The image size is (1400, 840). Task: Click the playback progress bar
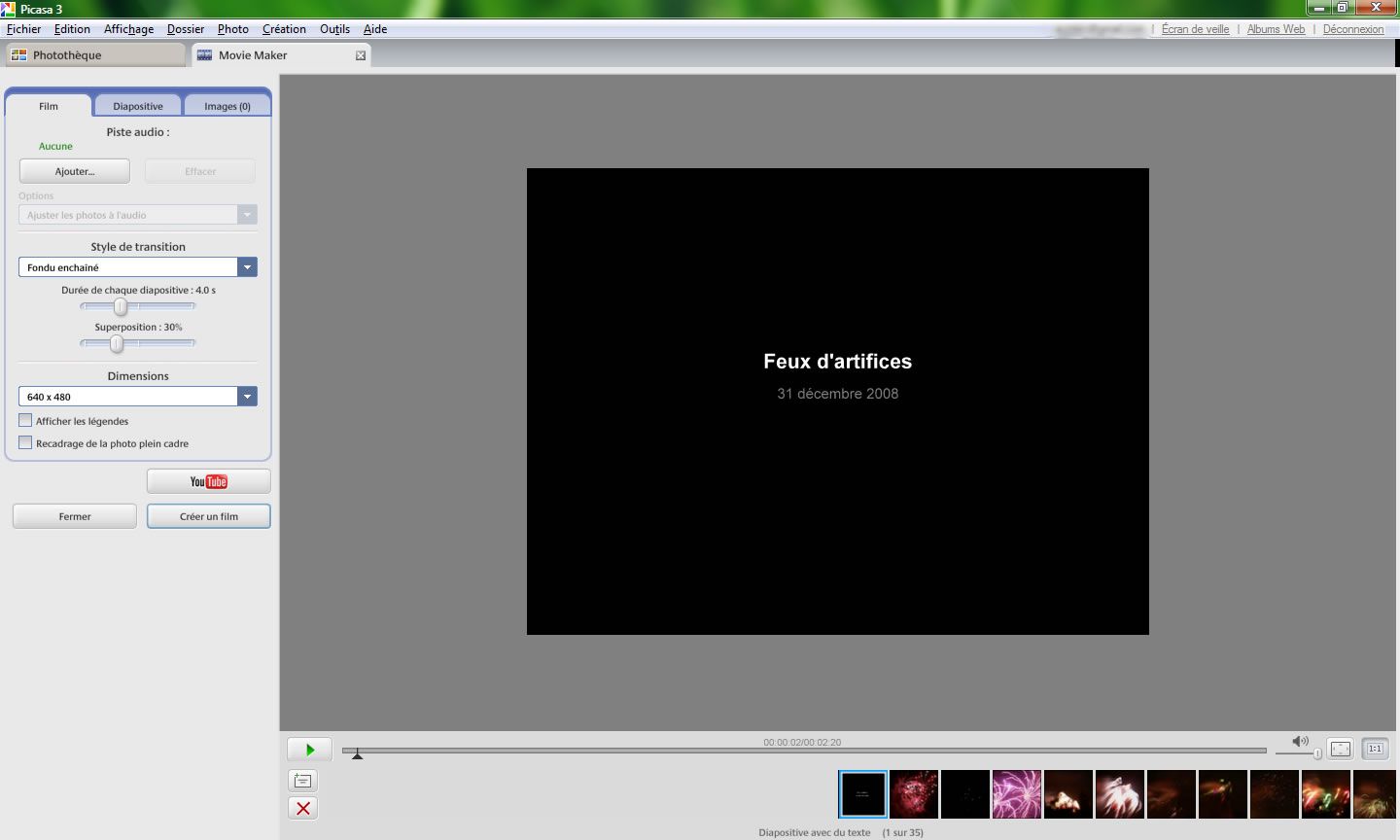(x=804, y=751)
